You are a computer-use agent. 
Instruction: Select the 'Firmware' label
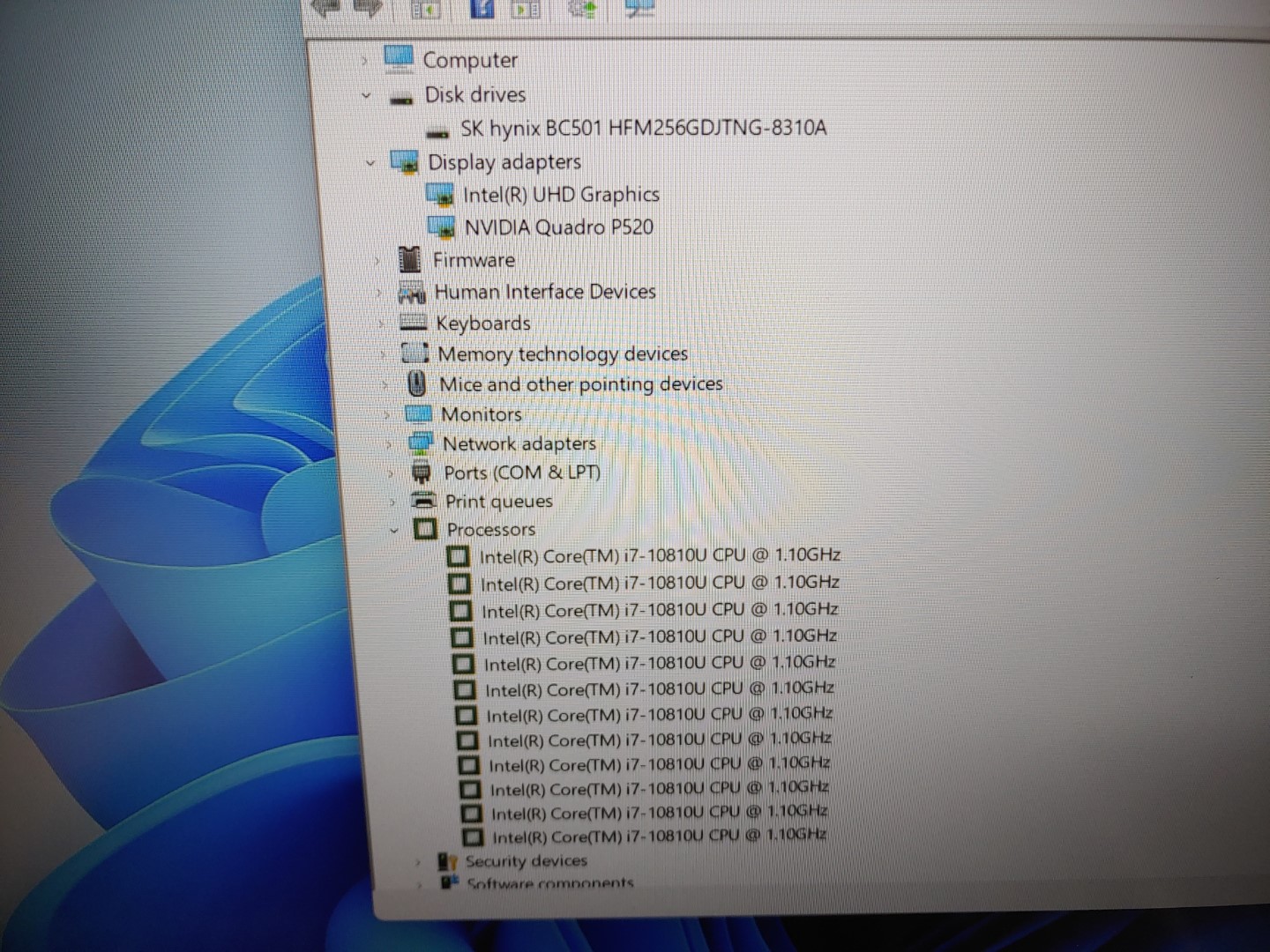(x=474, y=260)
